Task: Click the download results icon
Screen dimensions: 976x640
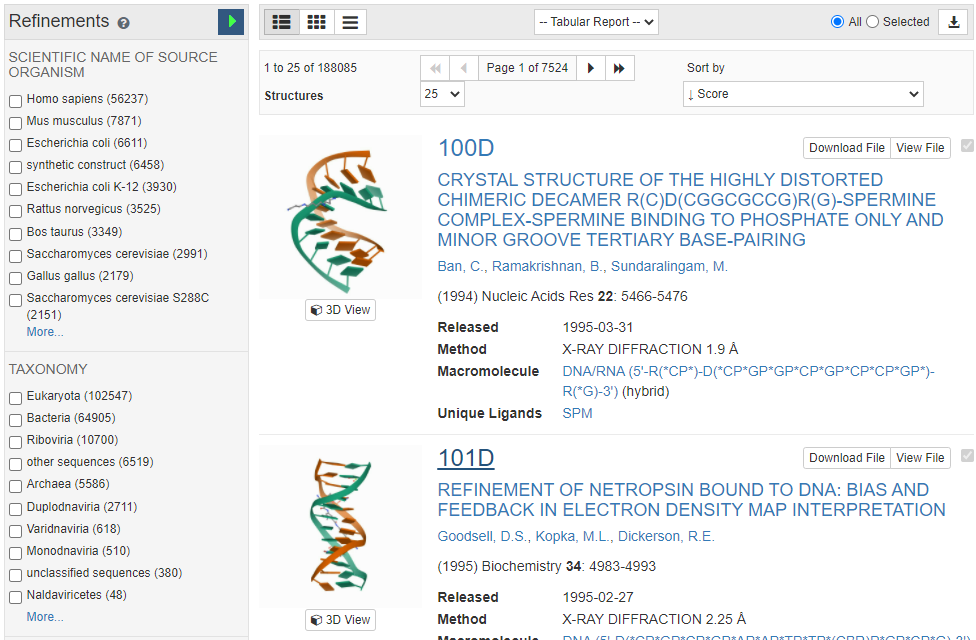Action: (x=953, y=22)
